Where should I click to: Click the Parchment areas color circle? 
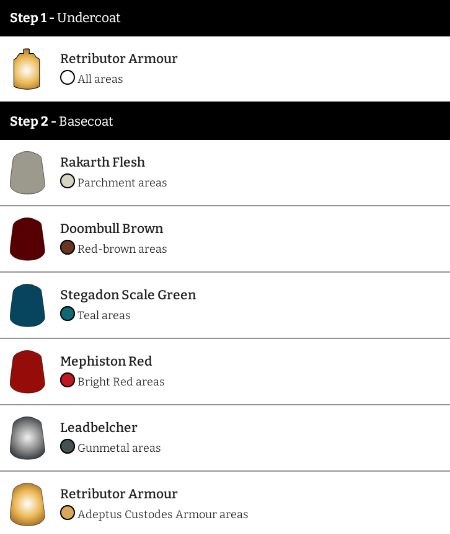(67, 181)
